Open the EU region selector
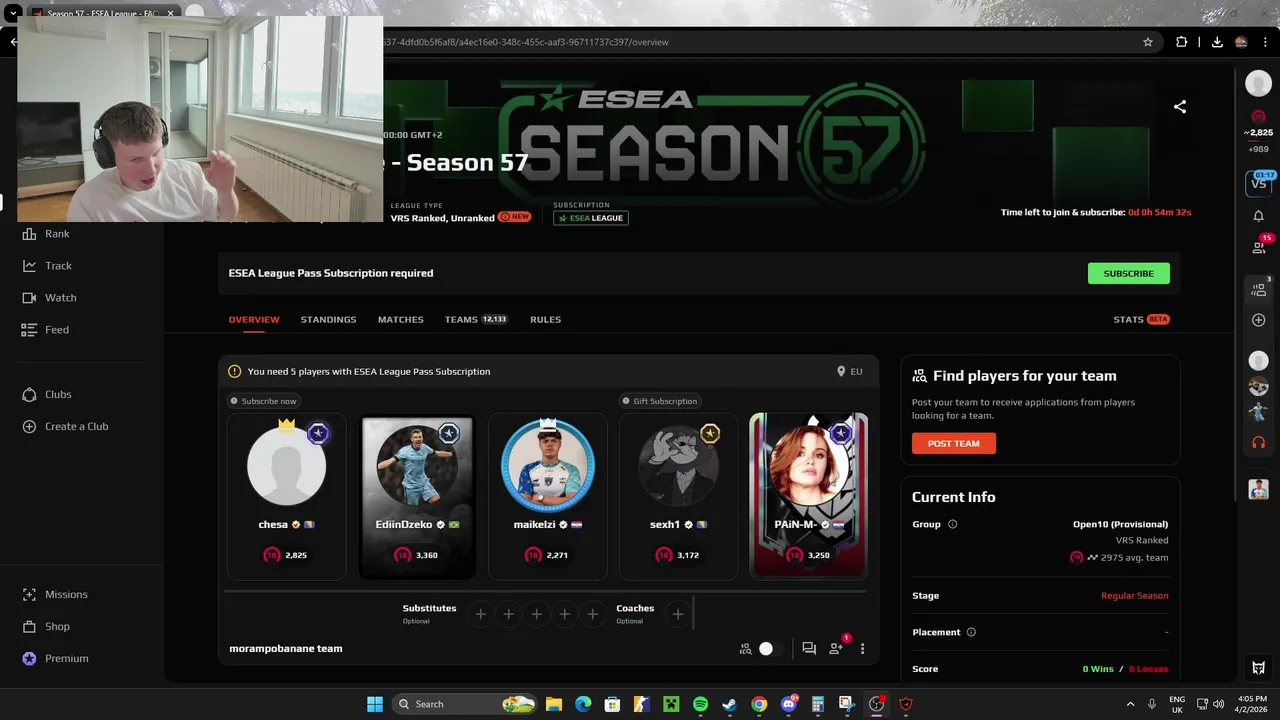Viewport: 1280px width, 720px height. tap(849, 371)
